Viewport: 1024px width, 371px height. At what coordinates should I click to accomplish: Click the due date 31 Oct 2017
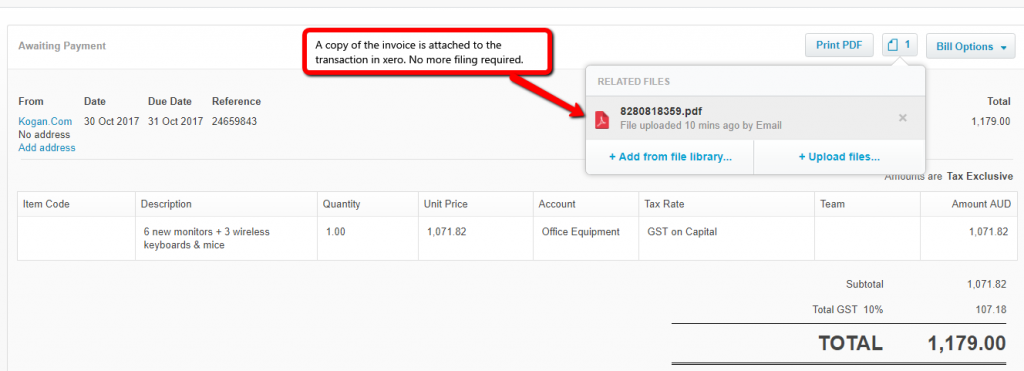click(176, 121)
